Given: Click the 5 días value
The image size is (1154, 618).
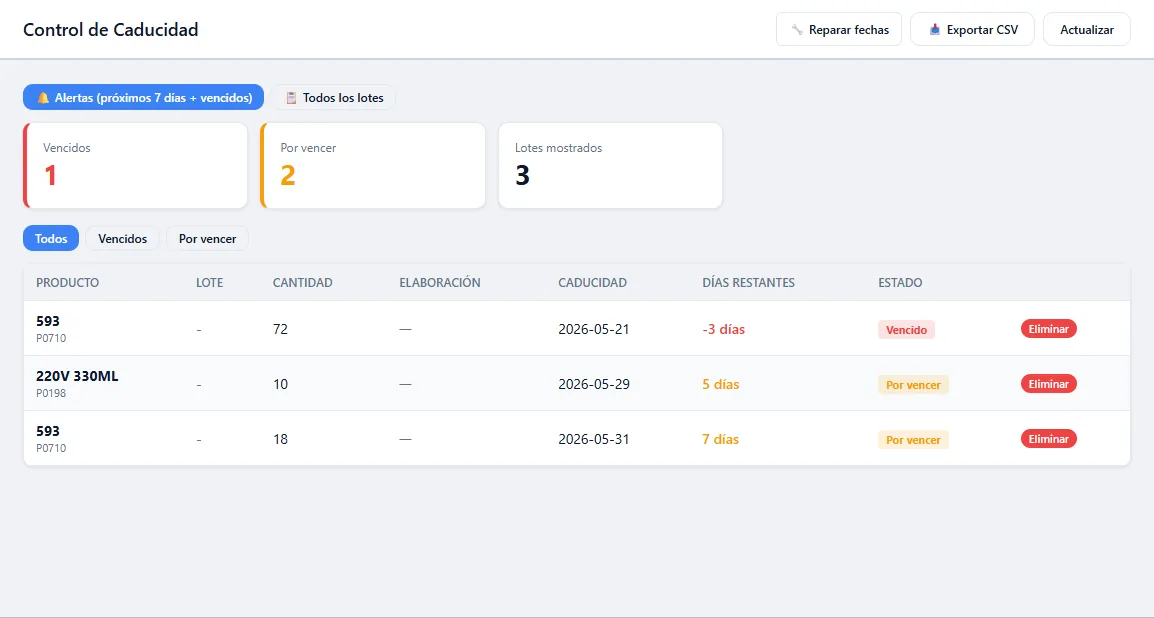Looking at the screenshot, I should pyautogui.click(x=721, y=384).
